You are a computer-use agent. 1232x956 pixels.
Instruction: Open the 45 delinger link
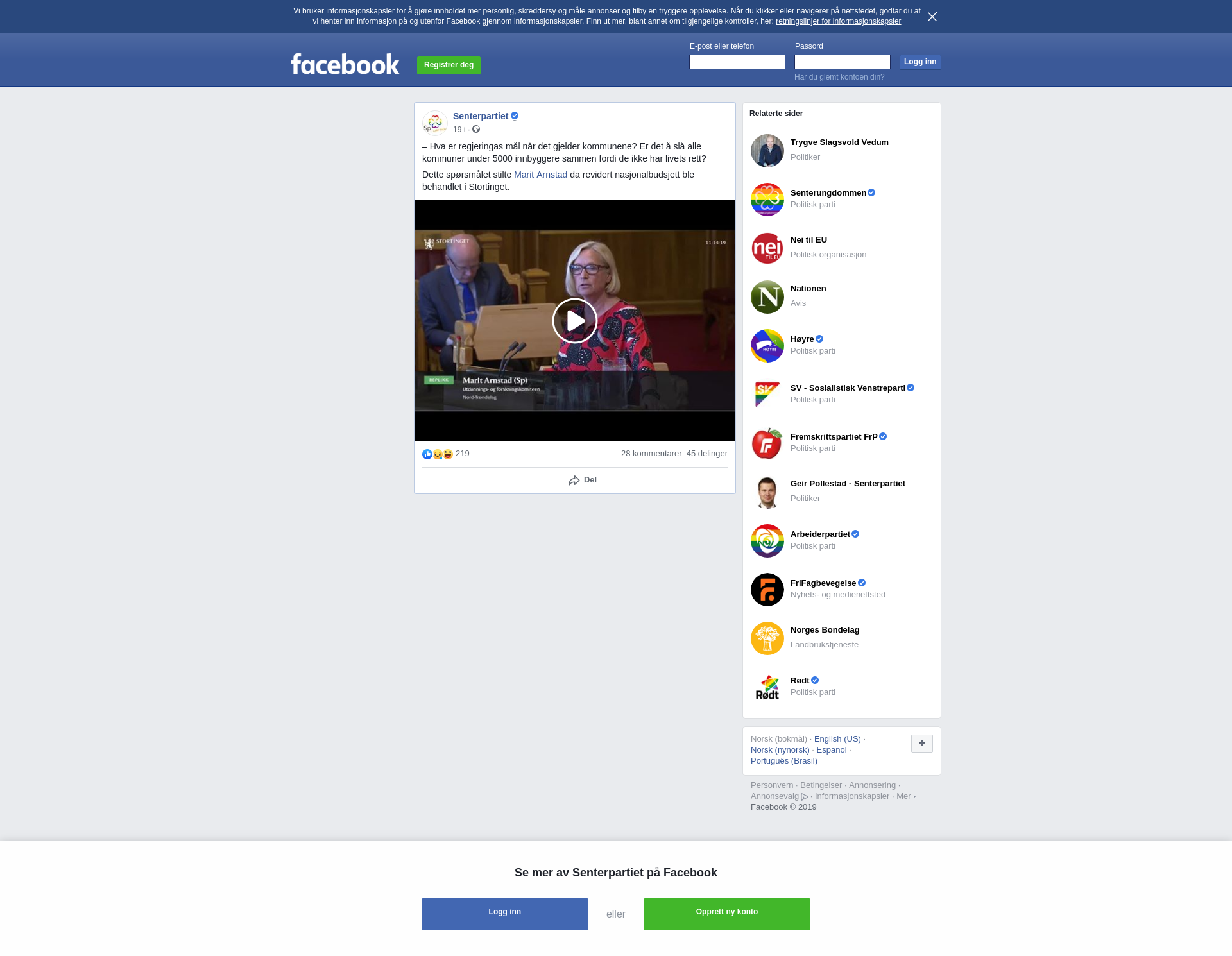(x=707, y=454)
